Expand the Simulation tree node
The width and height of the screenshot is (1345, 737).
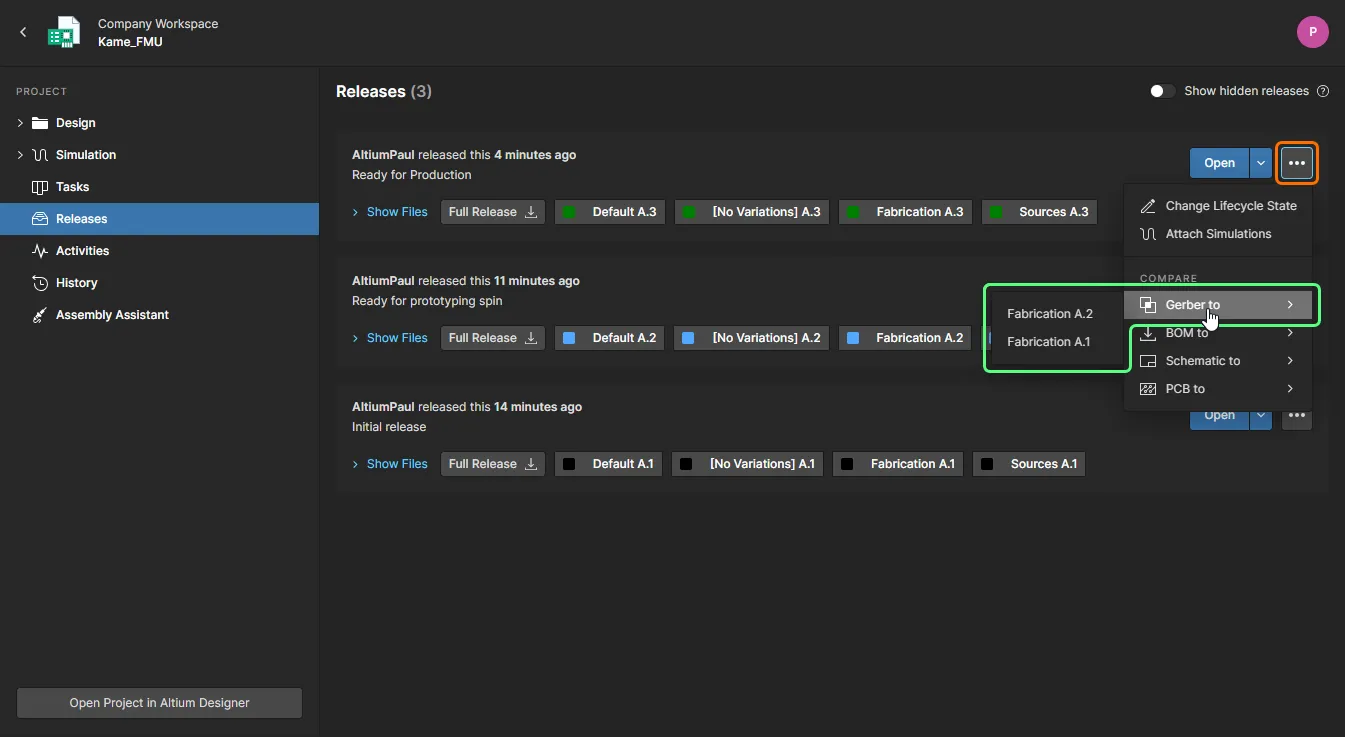(x=20, y=155)
